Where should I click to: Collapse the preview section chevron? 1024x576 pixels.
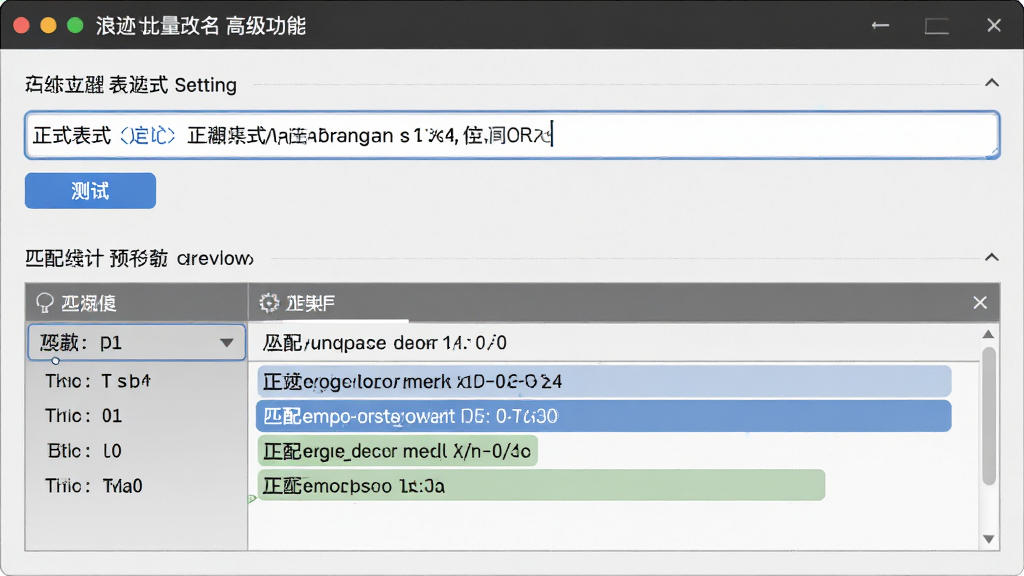tap(991, 257)
